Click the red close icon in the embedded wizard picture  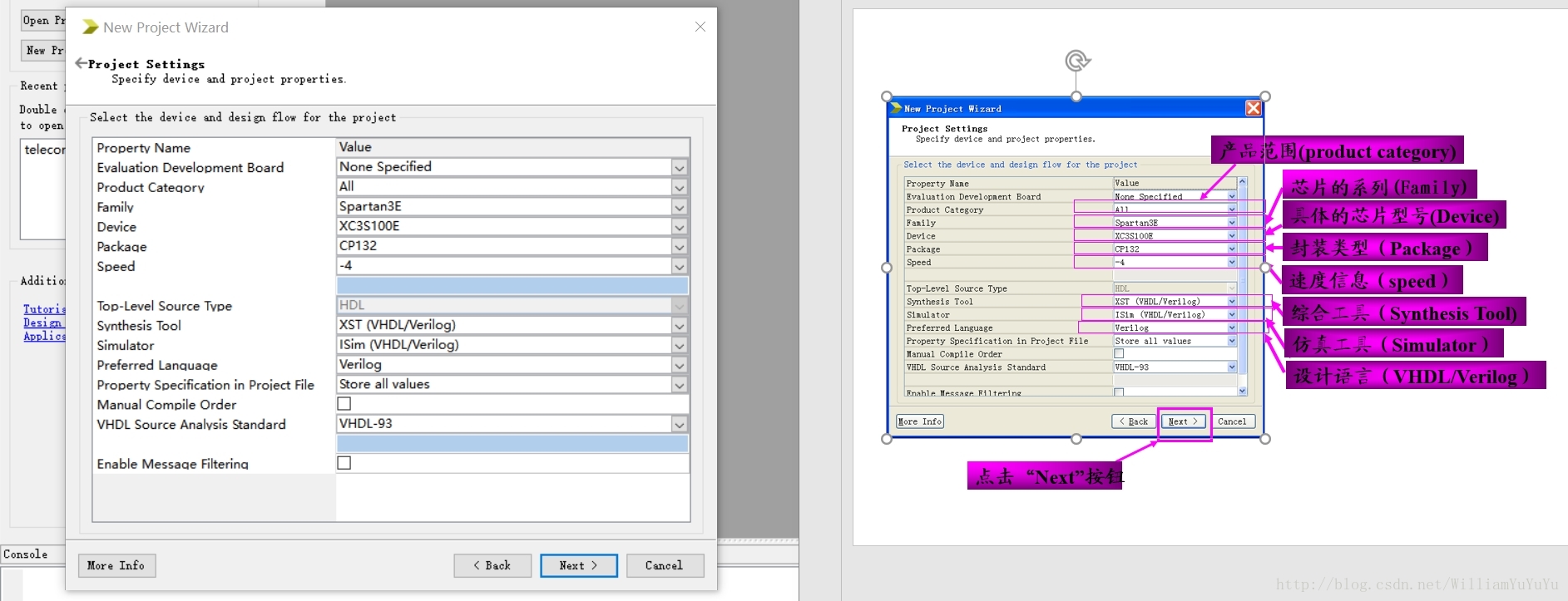pos(1253,108)
